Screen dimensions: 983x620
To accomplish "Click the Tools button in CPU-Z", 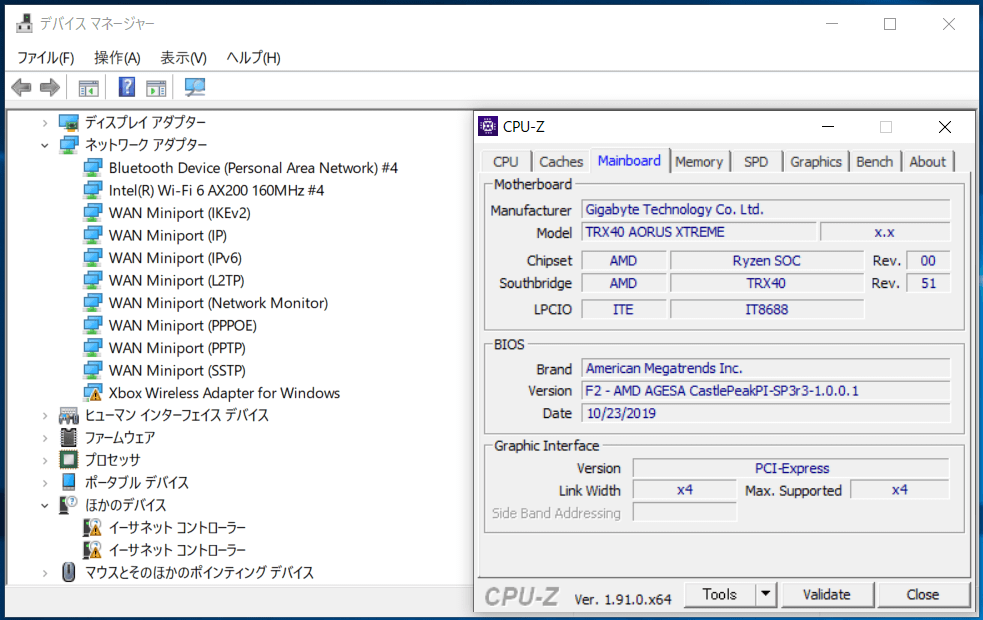I will tap(719, 594).
